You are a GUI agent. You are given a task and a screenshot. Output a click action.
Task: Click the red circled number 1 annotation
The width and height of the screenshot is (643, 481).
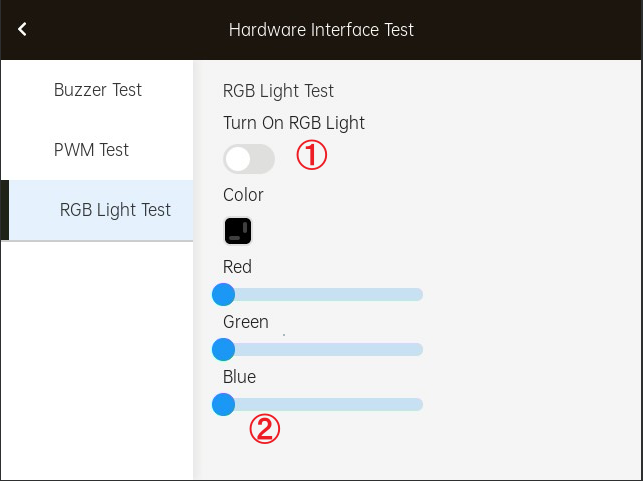pos(312,155)
